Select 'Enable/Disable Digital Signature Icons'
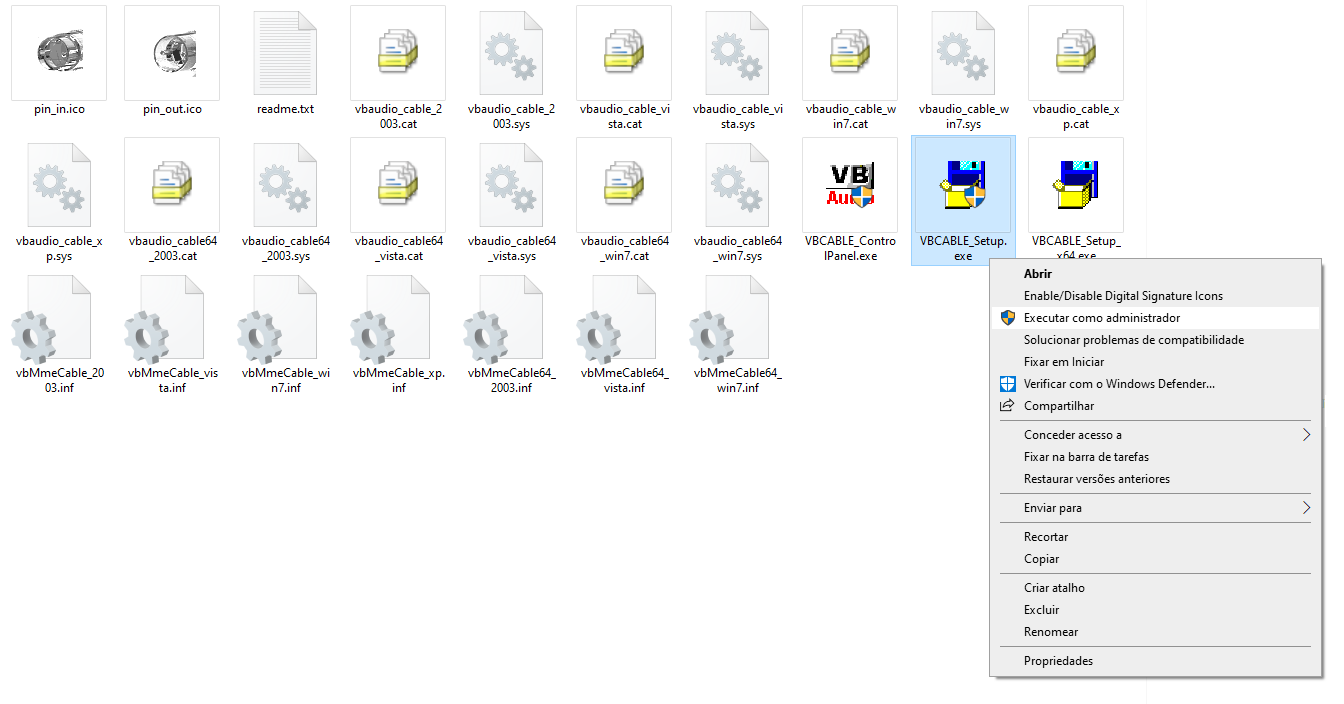Viewport: 1344px width, 704px height. point(1123,296)
